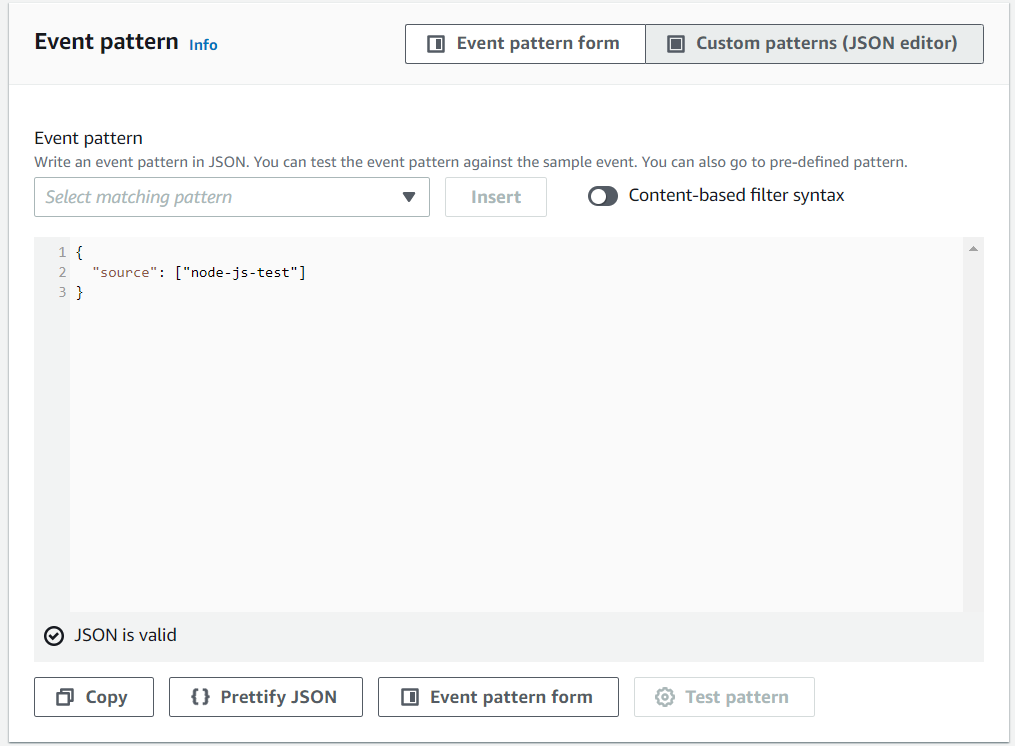Click the dropdown arrow on the pattern selector

click(409, 197)
